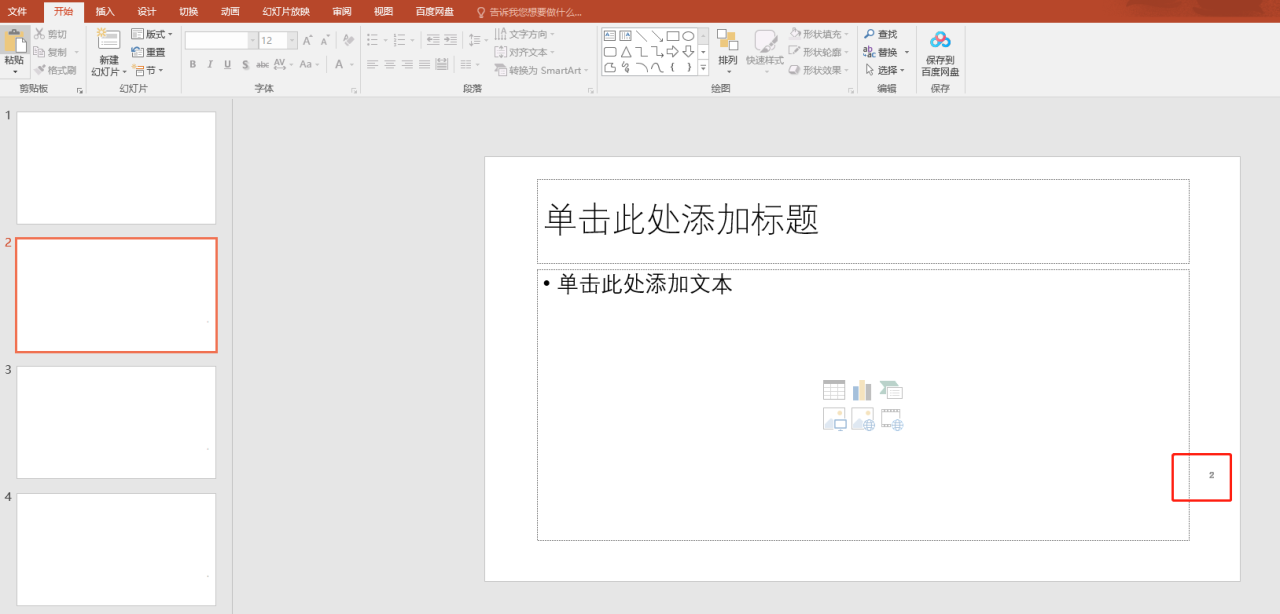
Task: Toggle bold formatting
Action: pyautogui.click(x=191, y=63)
